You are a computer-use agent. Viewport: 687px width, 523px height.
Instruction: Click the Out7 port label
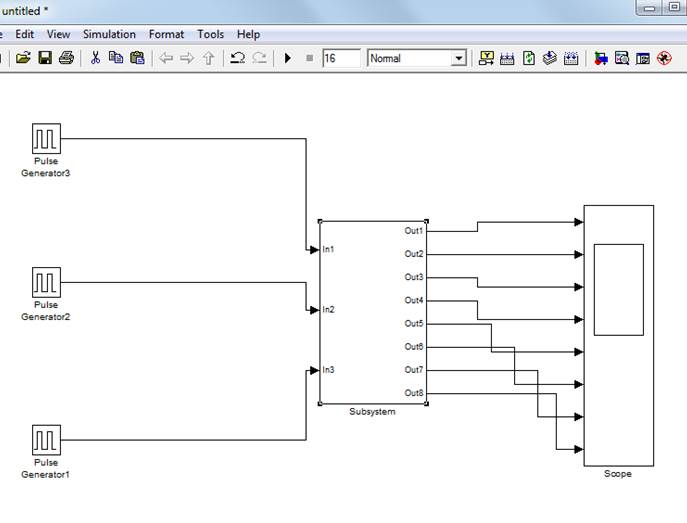(x=414, y=370)
